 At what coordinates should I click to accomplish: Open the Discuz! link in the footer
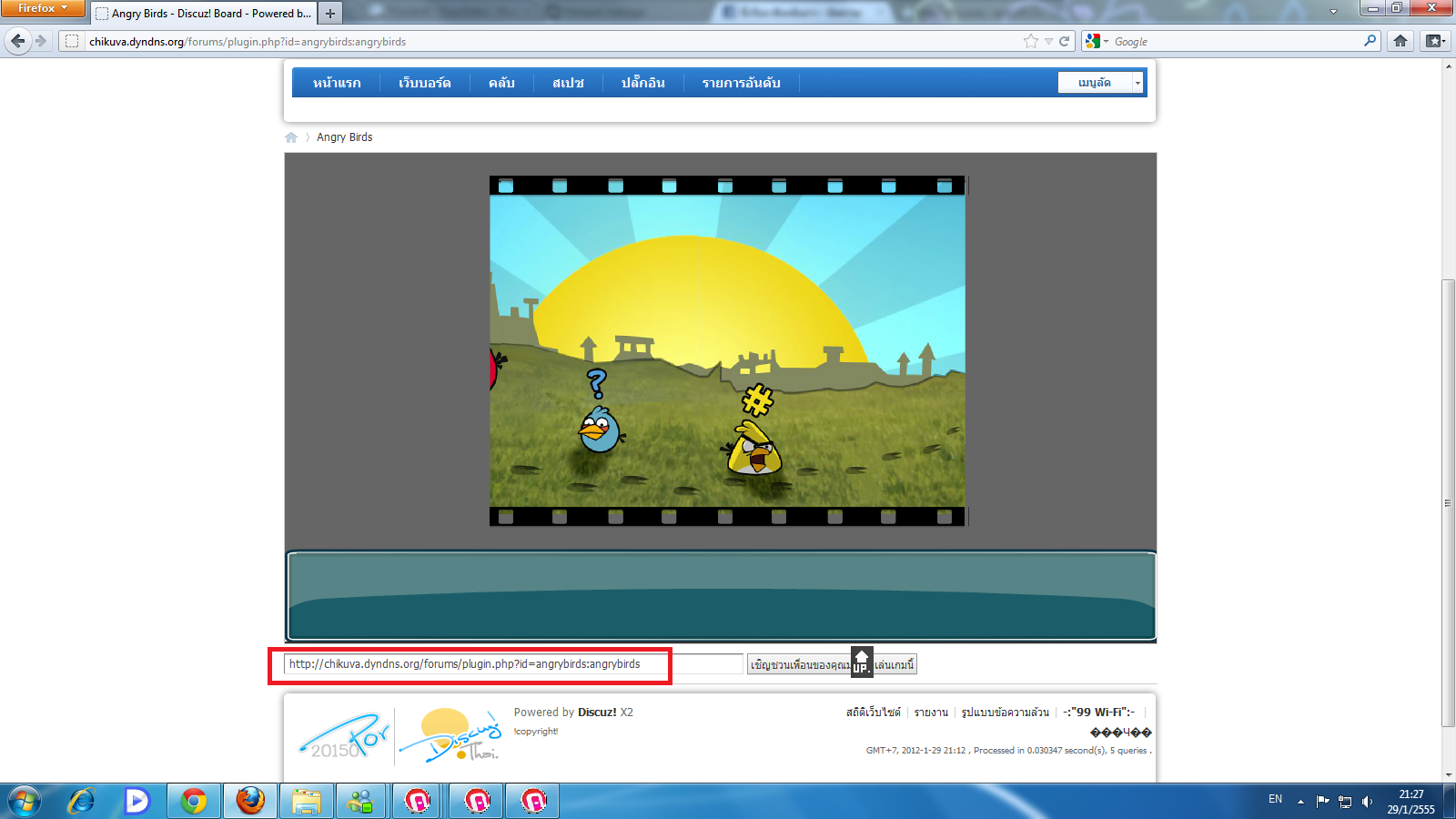(597, 713)
